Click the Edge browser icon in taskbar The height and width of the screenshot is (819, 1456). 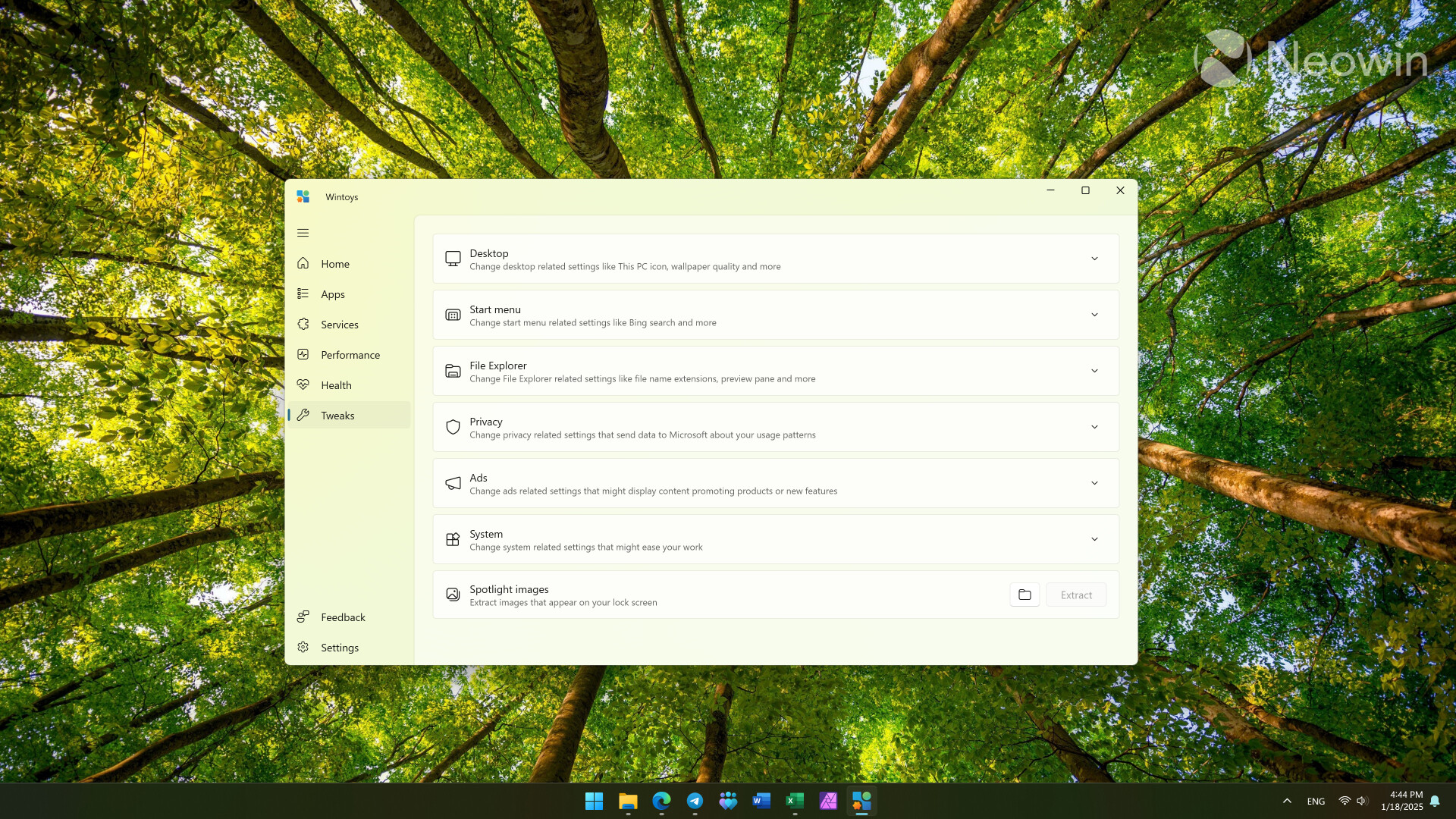[x=661, y=800]
